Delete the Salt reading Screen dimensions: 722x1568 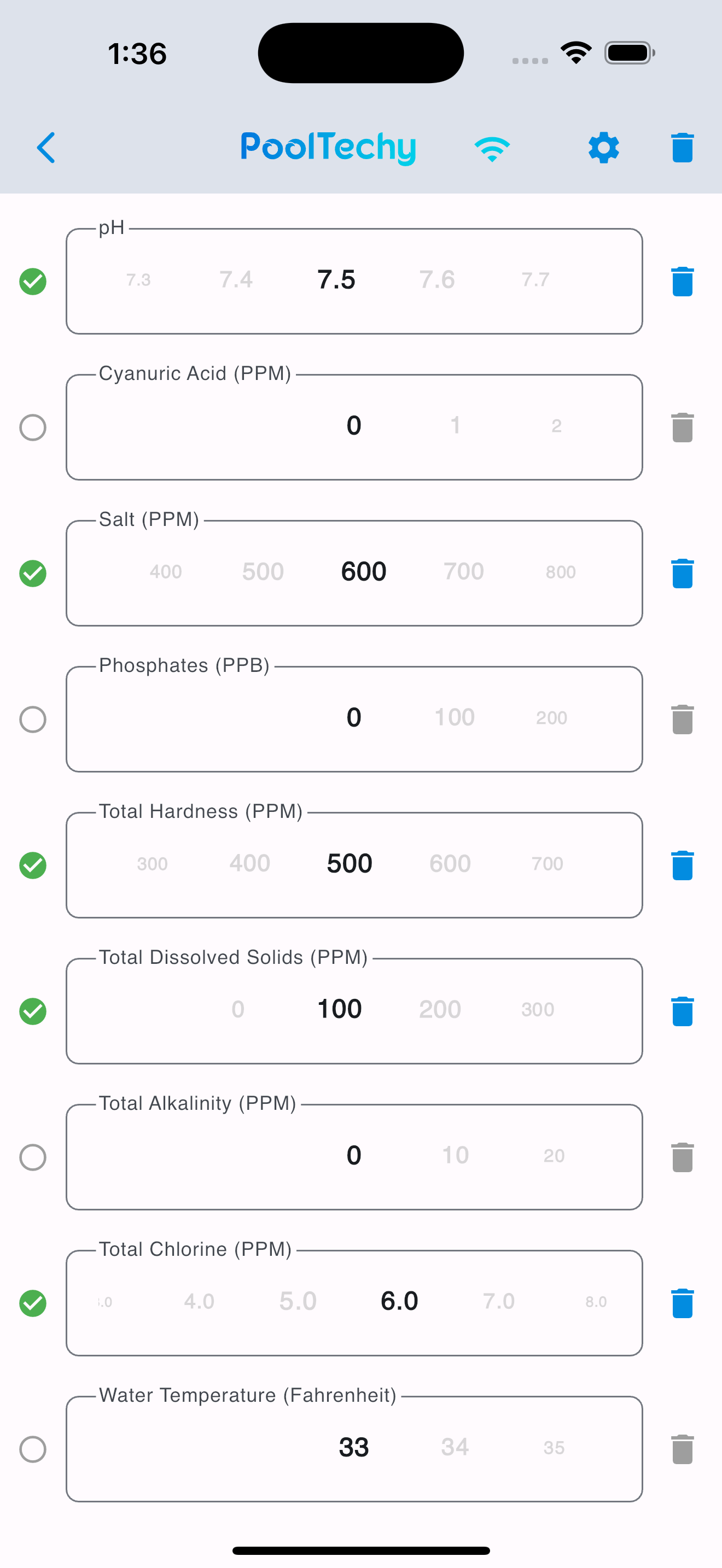(x=683, y=574)
